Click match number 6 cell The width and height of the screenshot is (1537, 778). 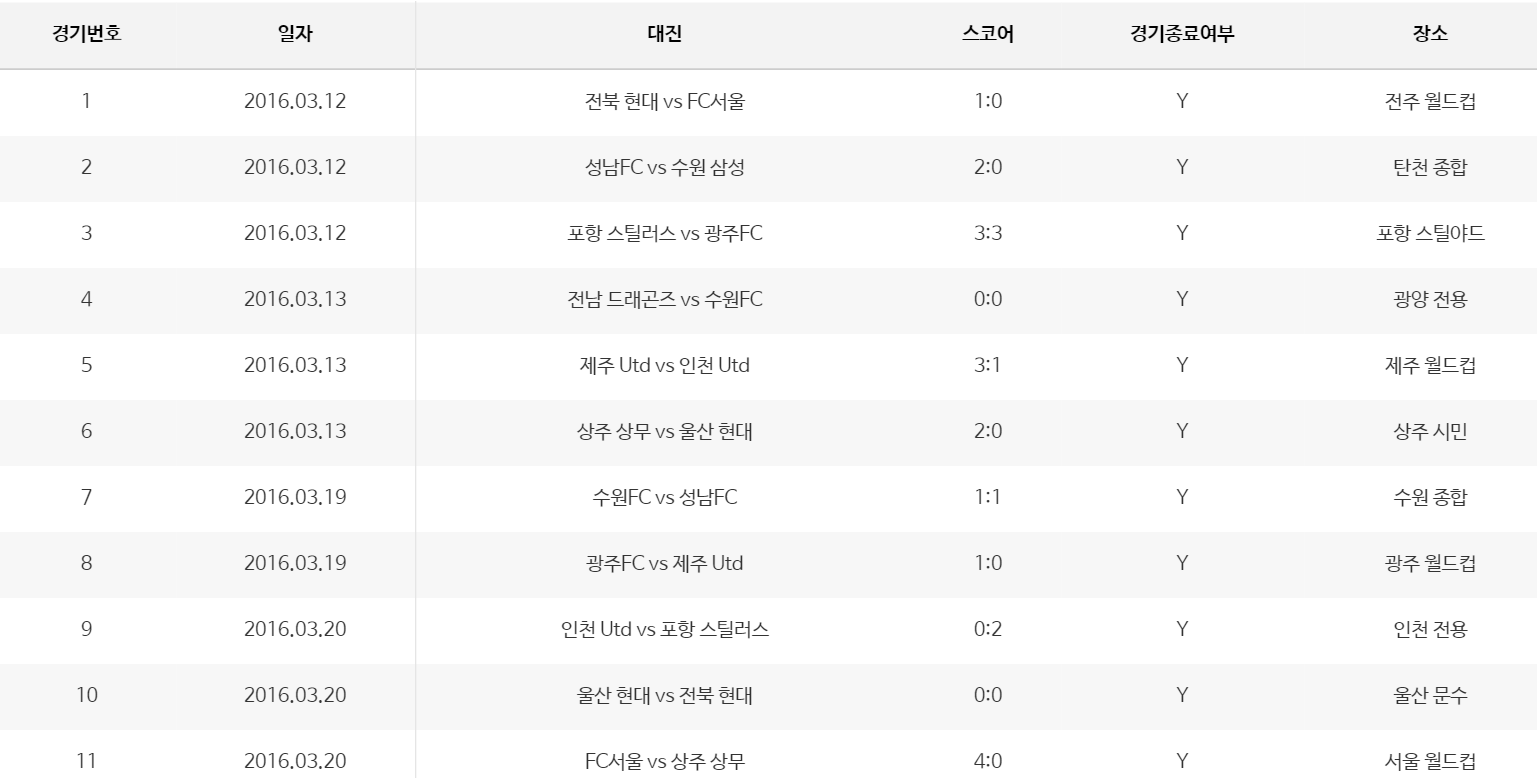click(x=87, y=431)
